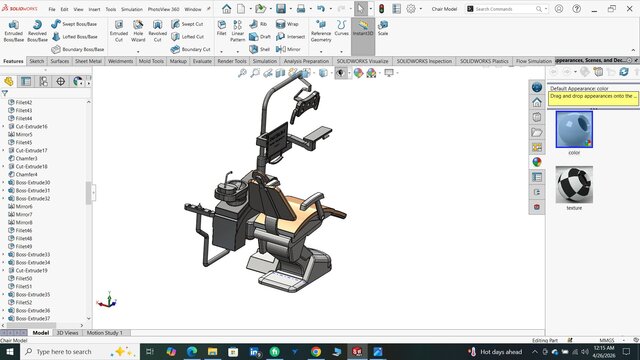Select the Swept Cut tool
Viewport: 640px width, 360px height.
[187, 24]
